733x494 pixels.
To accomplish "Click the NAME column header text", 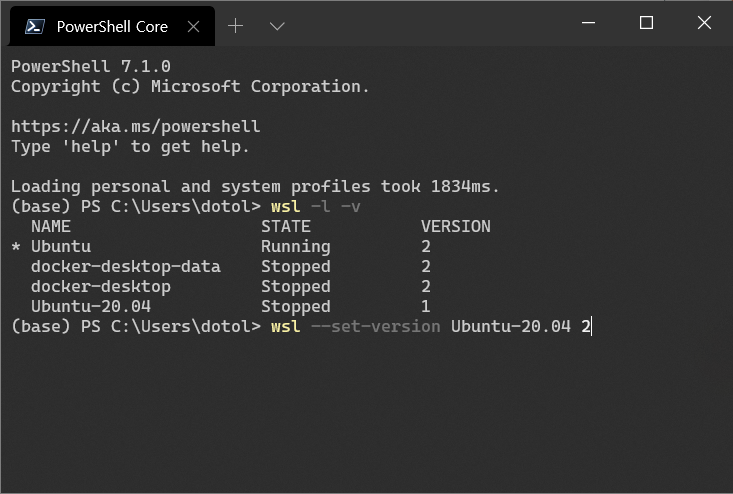I will [50, 227].
